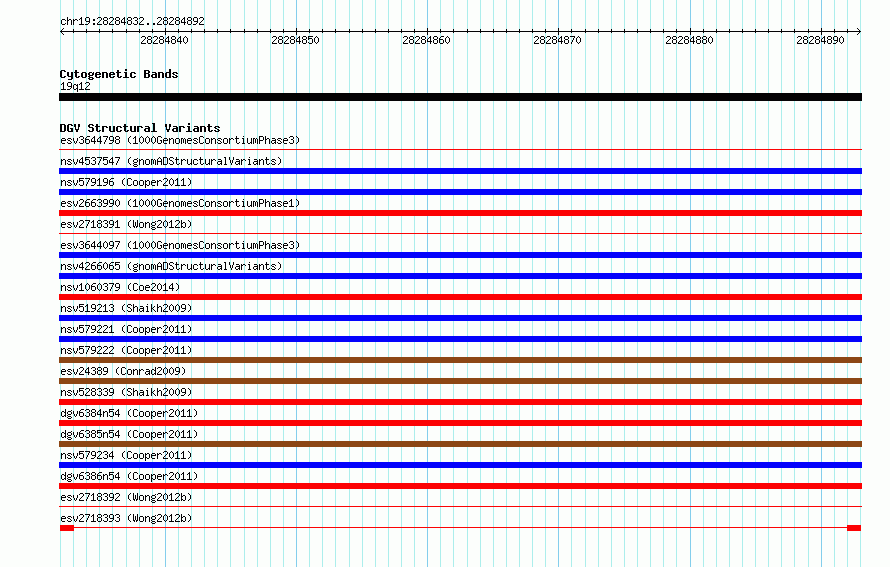The height and width of the screenshot is (567, 890).
Task: Click the left red end block of esv2718393
Action: [x=67, y=528]
